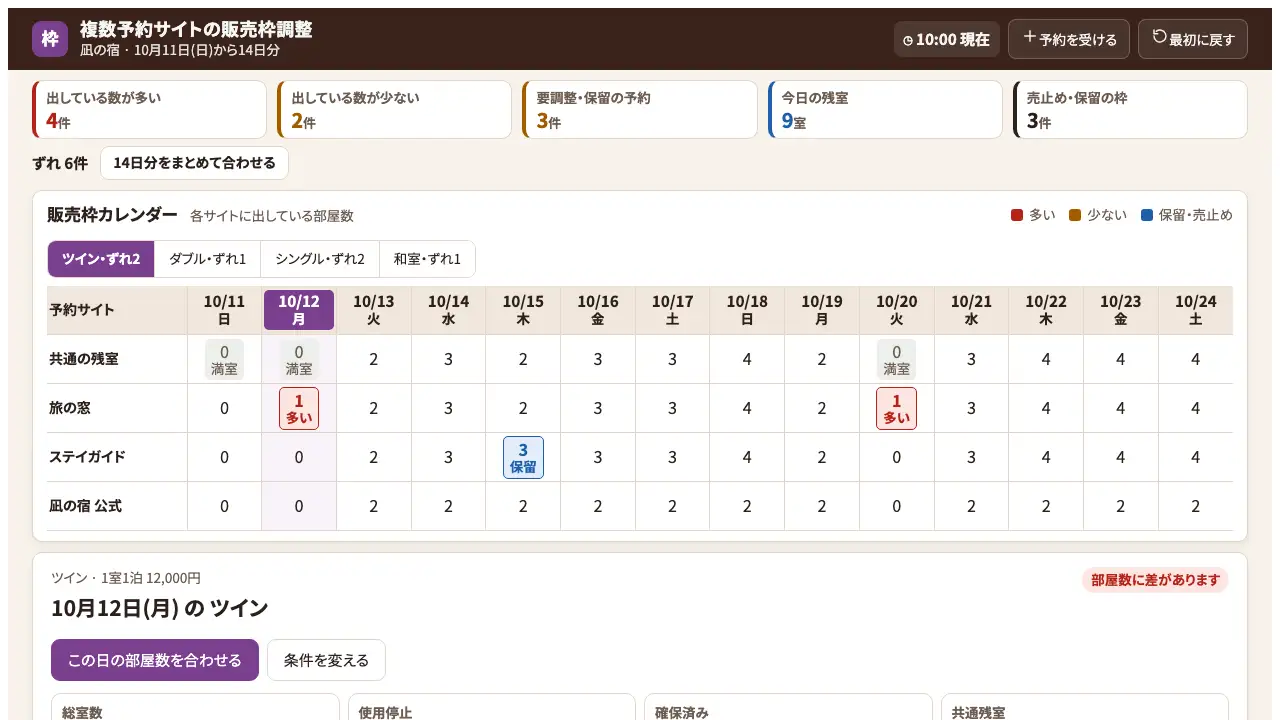The image size is (1280, 720).
Task: Open the 出している数が多い 4件 card
Action: tap(150, 109)
